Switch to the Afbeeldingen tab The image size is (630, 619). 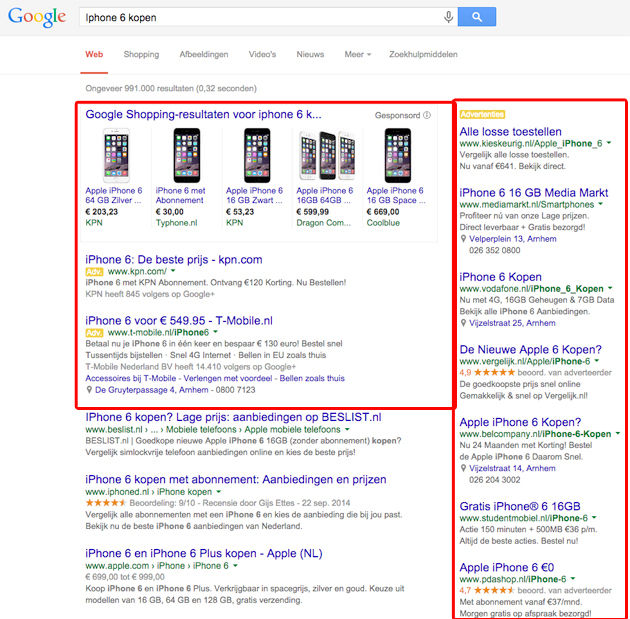[204, 55]
